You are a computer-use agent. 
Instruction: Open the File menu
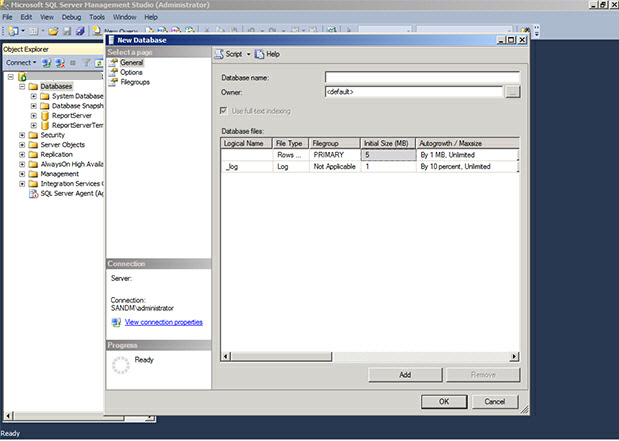(x=8, y=17)
